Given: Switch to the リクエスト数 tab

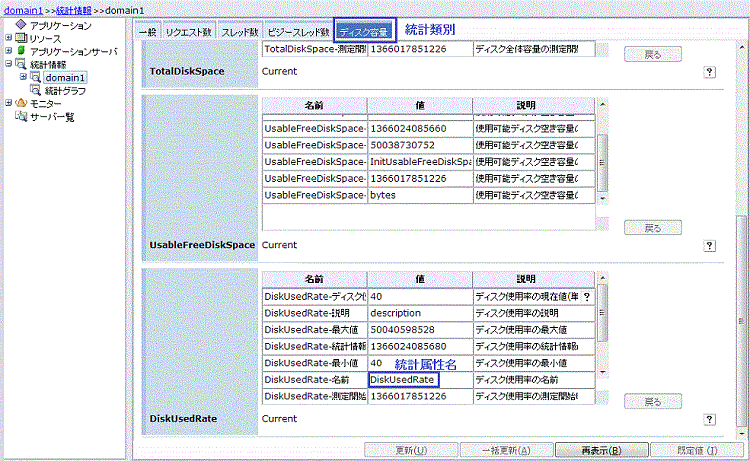Looking at the screenshot, I should pos(187,33).
